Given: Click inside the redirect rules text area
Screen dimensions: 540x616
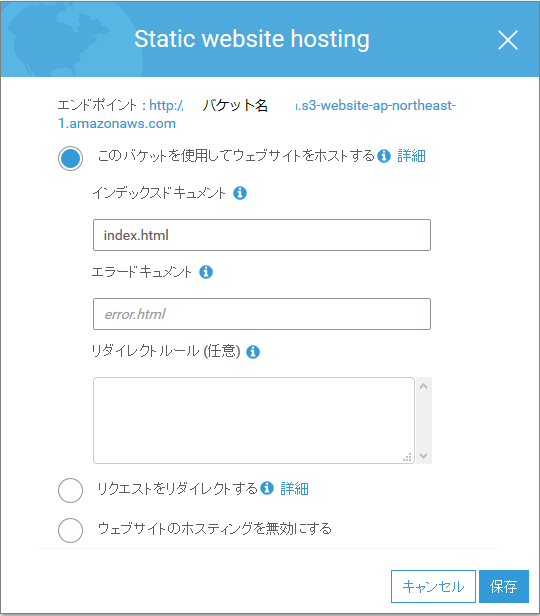Looking at the screenshot, I should (254, 420).
